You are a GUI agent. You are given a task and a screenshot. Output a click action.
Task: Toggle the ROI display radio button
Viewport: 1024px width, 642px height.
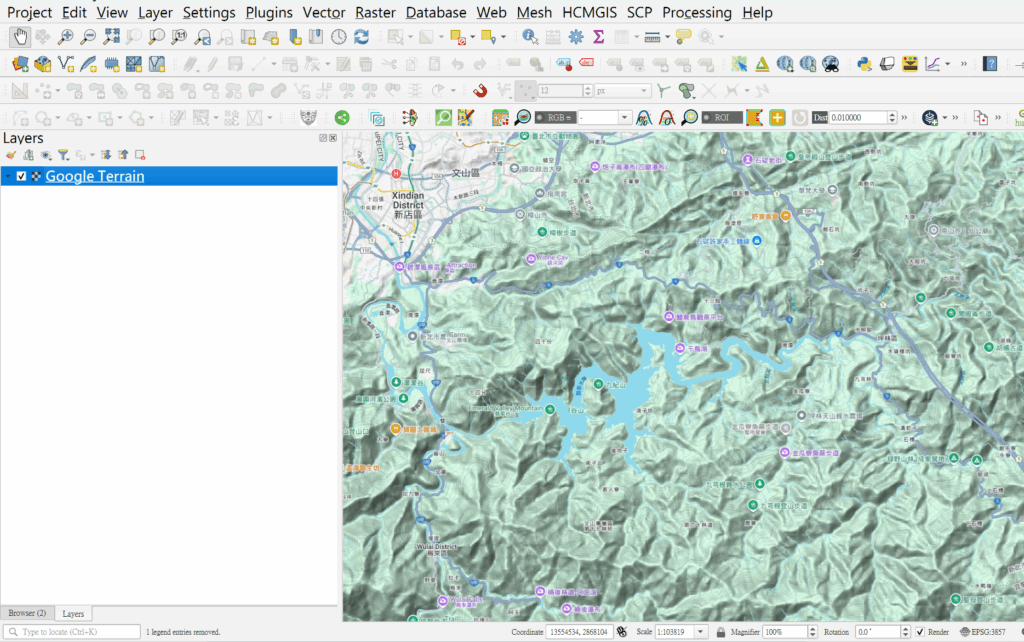pos(707,118)
